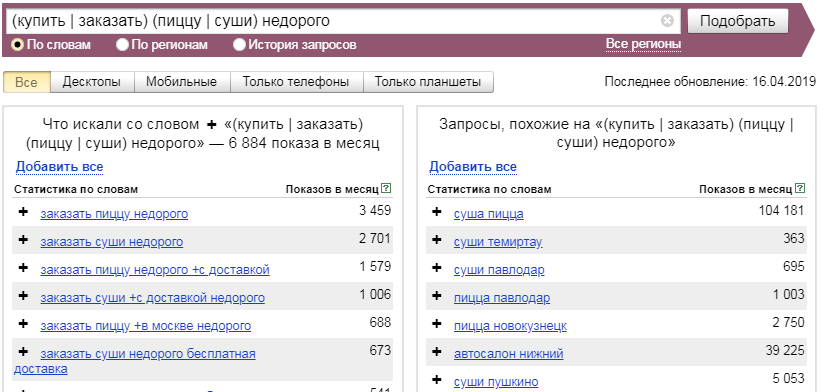Click the value '104 181' impressions

pos(782,211)
